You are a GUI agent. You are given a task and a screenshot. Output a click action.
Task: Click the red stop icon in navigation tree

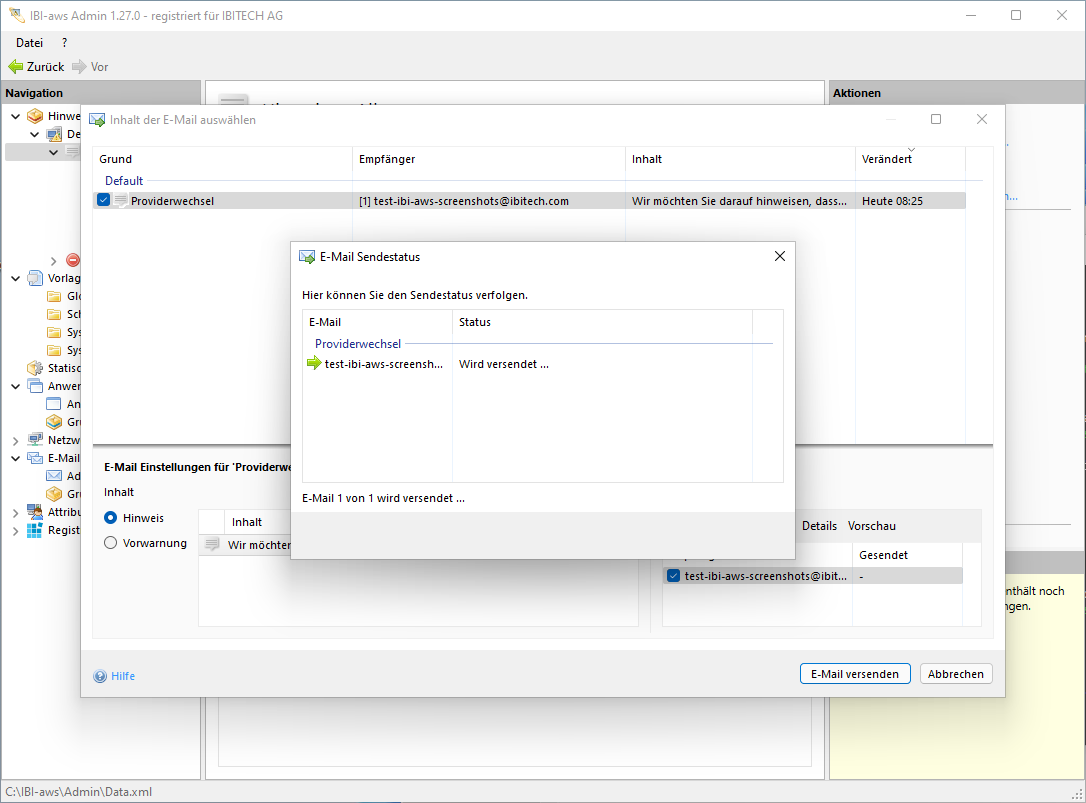[x=73, y=260]
